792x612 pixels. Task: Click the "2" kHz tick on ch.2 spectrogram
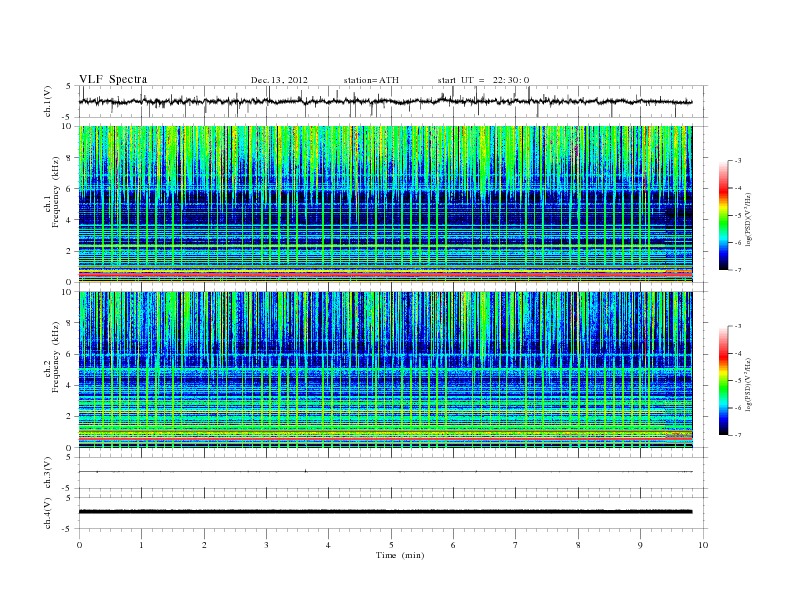click(69, 417)
